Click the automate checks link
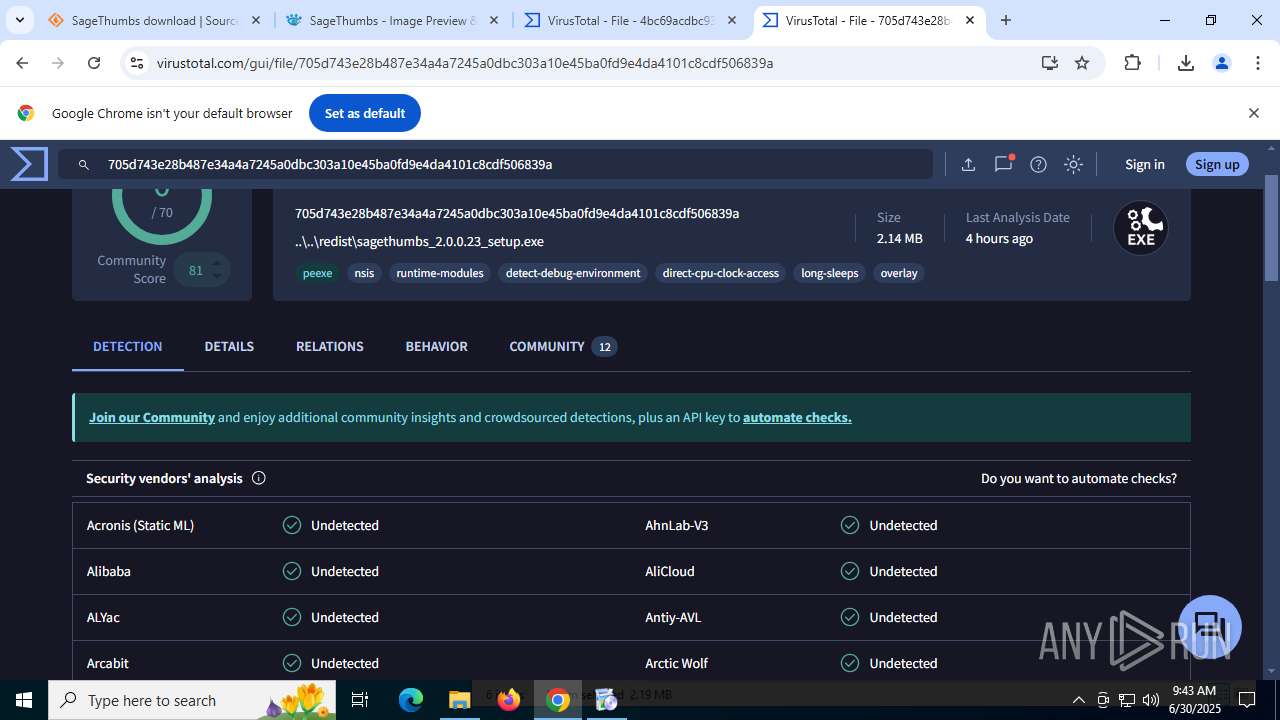Screen dimensions: 1280x720 [797, 417]
